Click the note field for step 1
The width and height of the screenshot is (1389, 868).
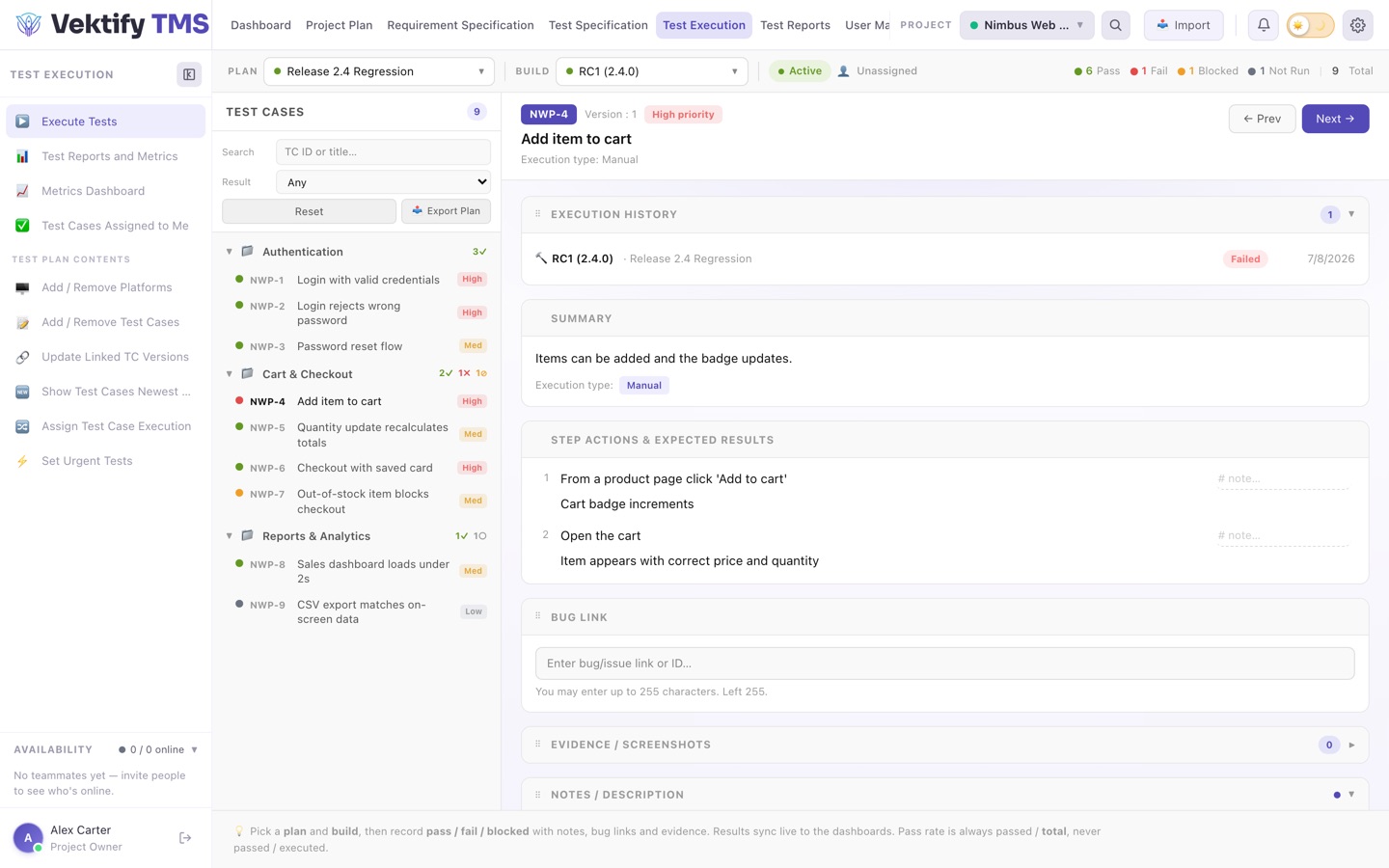coord(1282,478)
